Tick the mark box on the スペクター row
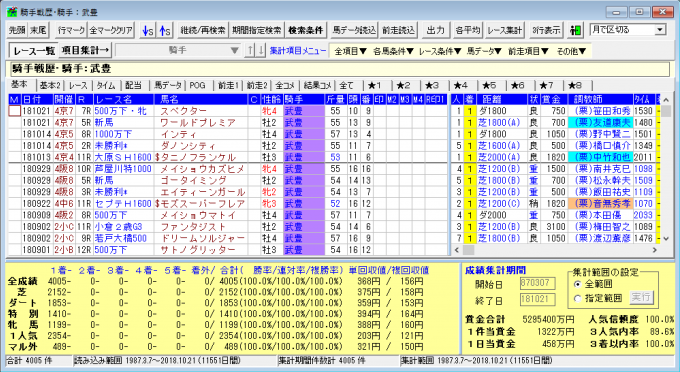 point(15,111)
